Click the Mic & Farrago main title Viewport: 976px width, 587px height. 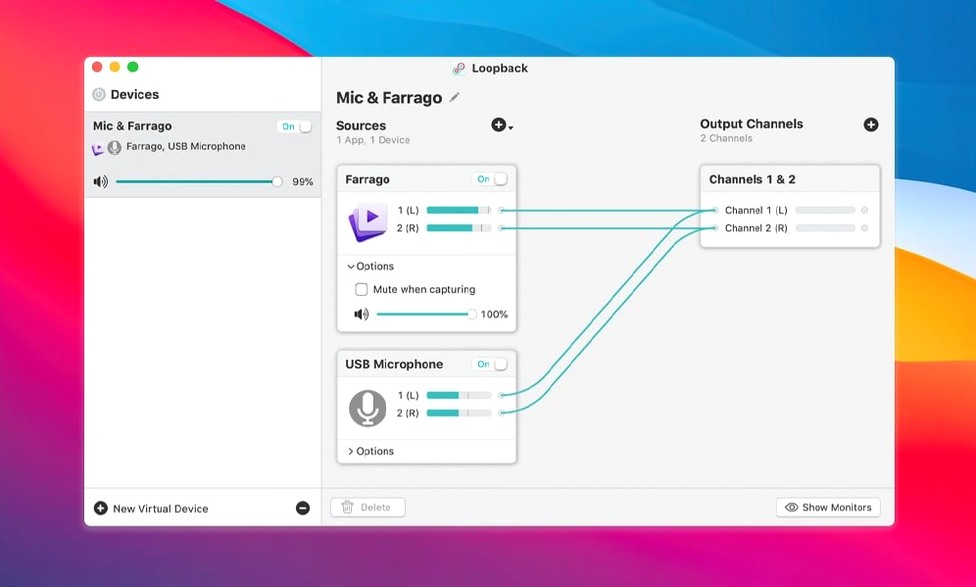pyautogui.click(x=389, y=98)
